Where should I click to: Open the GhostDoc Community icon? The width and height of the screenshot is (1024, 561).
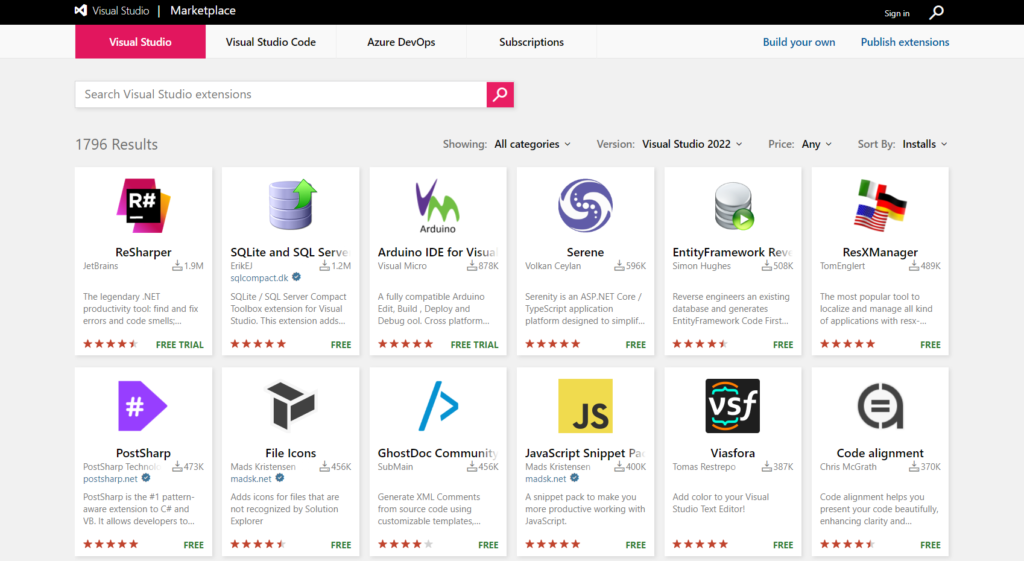[437, 406]
